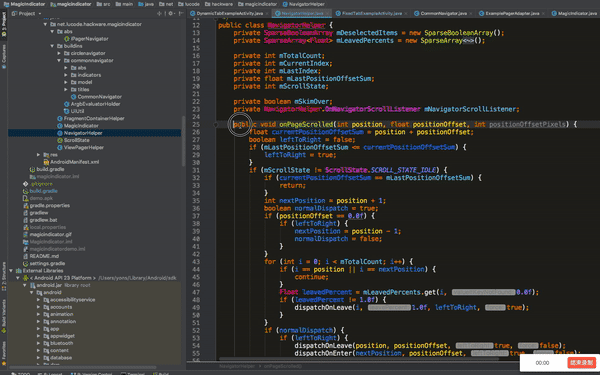Click the lucode breadcrumb in navigation bar
Screen dimensions: 600x375
[x=189, y=4]
